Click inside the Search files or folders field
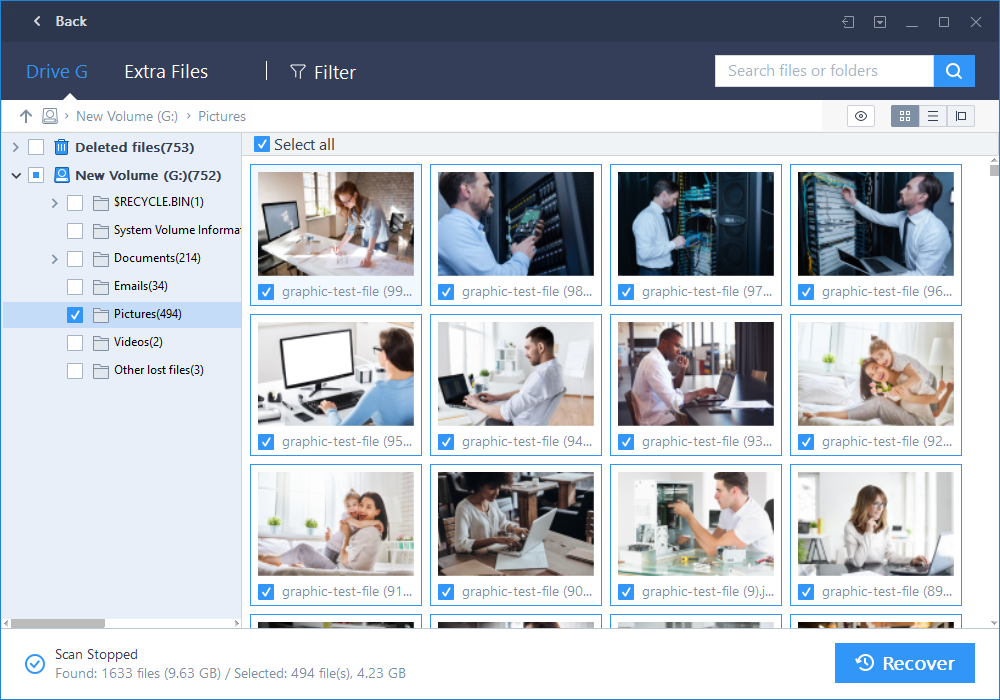 pyautogui.click(x=820, y=71)
